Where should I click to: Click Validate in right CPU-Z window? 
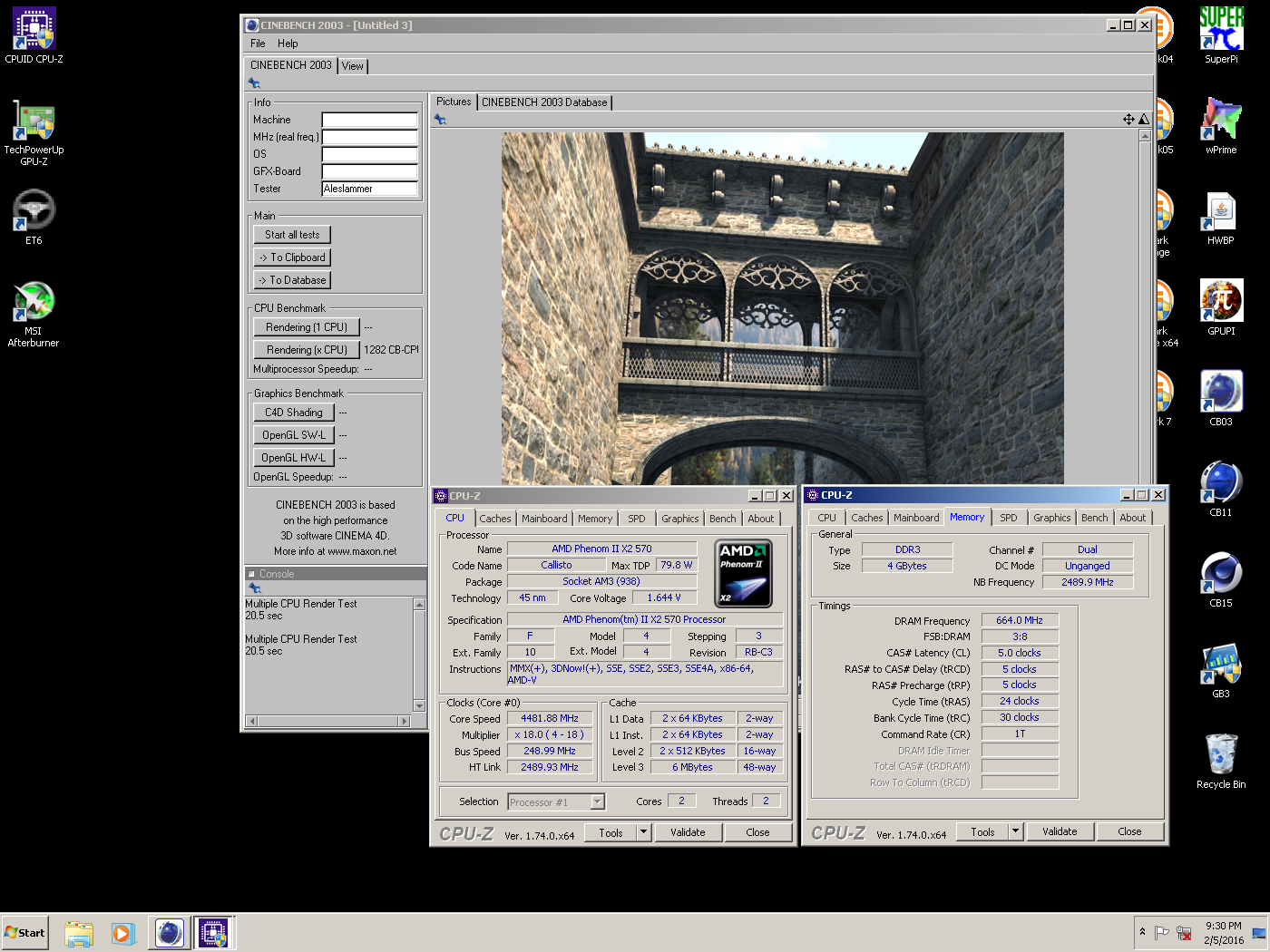[x=1060, y=831]
